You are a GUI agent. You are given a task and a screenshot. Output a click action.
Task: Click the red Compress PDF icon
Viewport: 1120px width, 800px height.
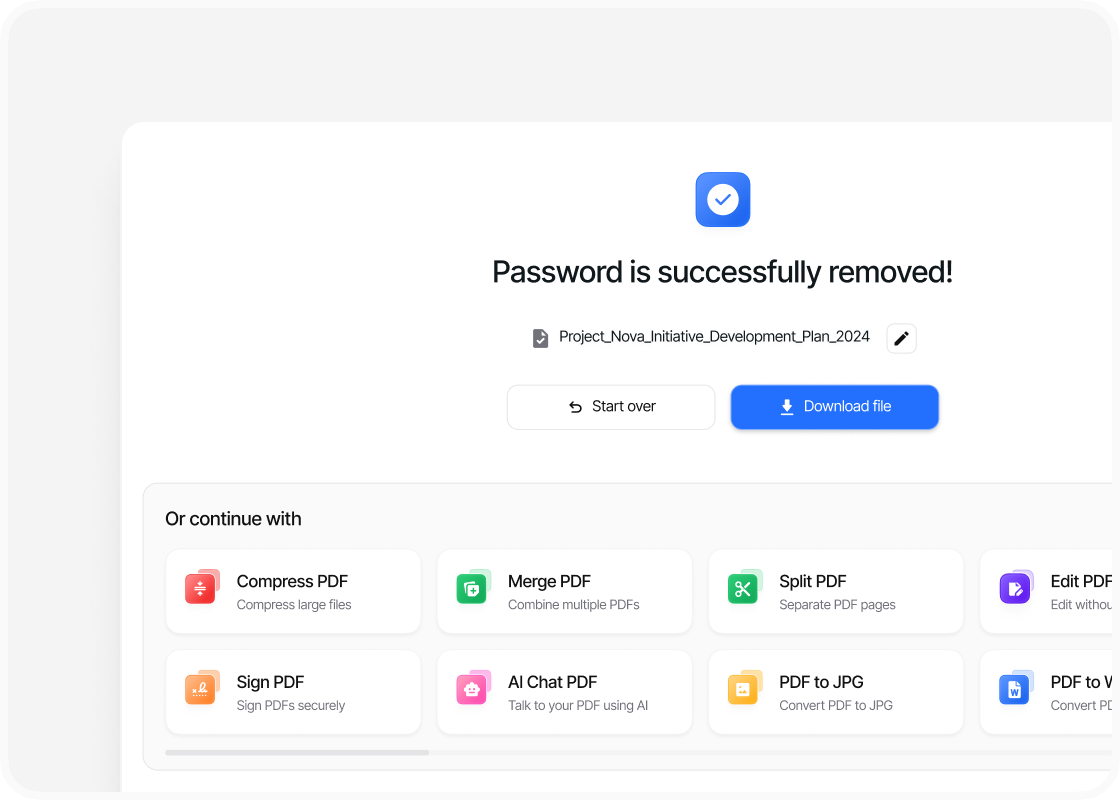click(201, 587)
